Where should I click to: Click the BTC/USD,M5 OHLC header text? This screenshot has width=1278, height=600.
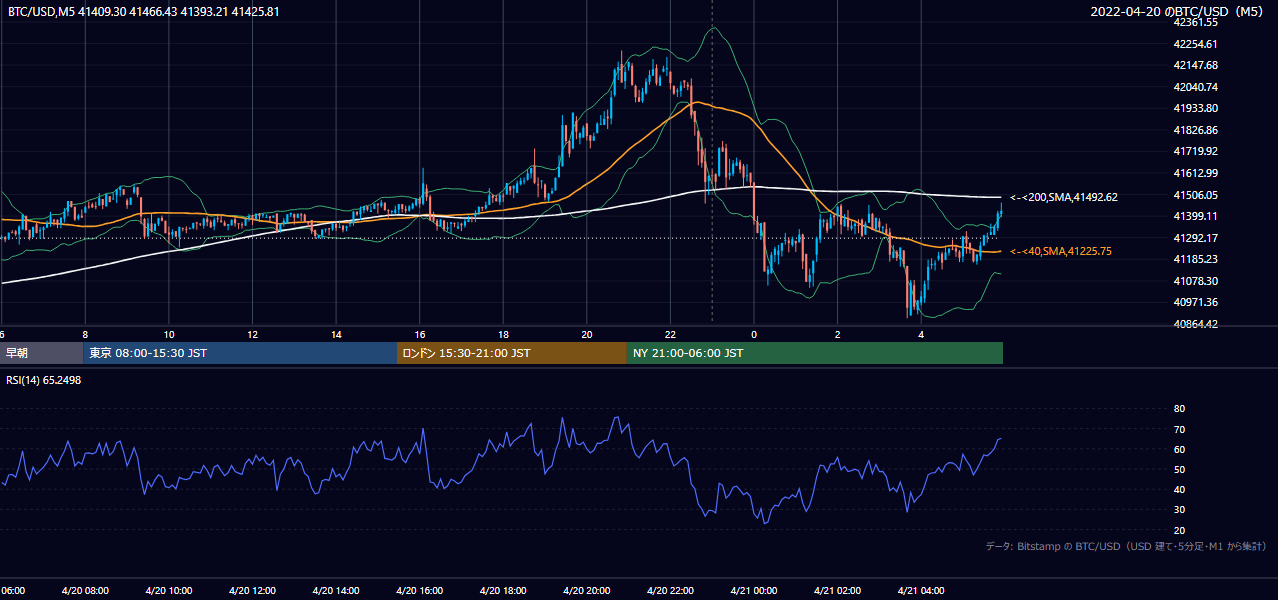144,11
